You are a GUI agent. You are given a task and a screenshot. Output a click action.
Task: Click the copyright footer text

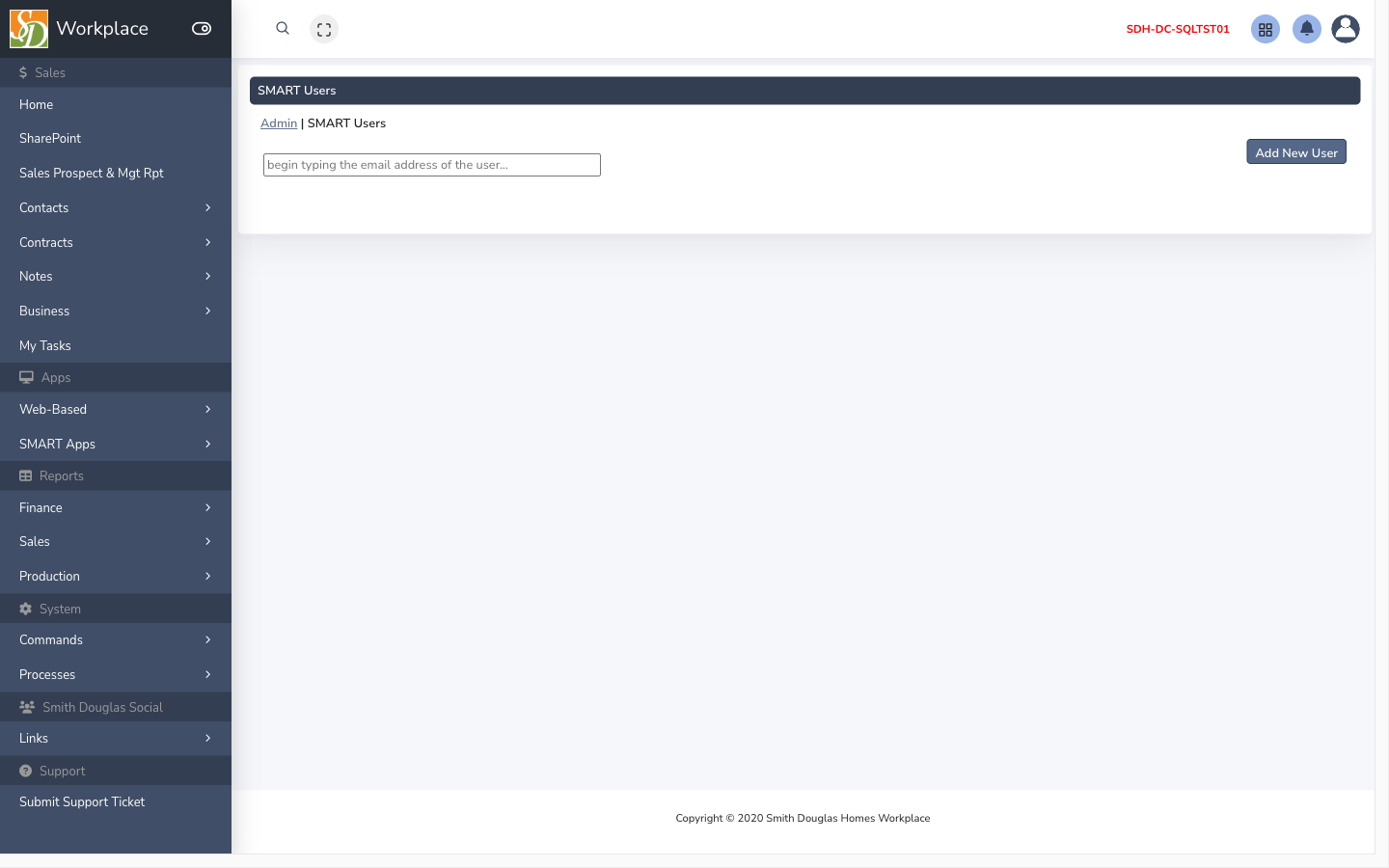coord(803,818)
